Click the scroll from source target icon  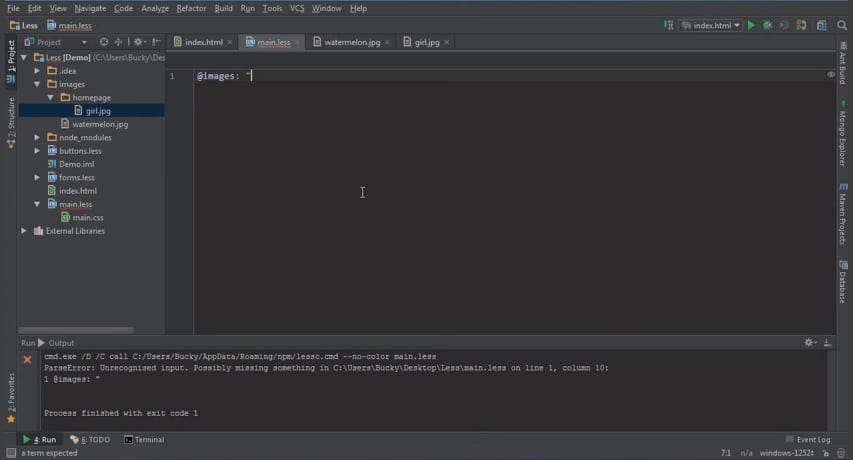tap(103, 42)
